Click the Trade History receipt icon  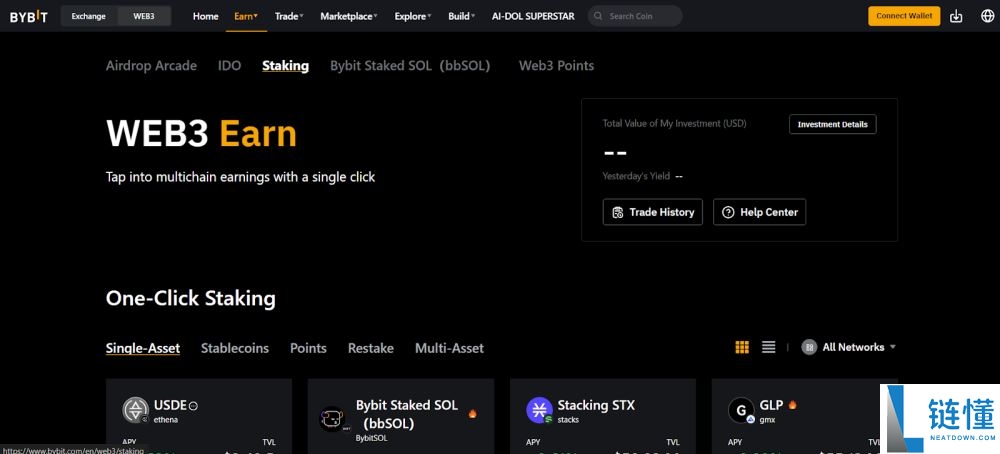click(617, 212)
